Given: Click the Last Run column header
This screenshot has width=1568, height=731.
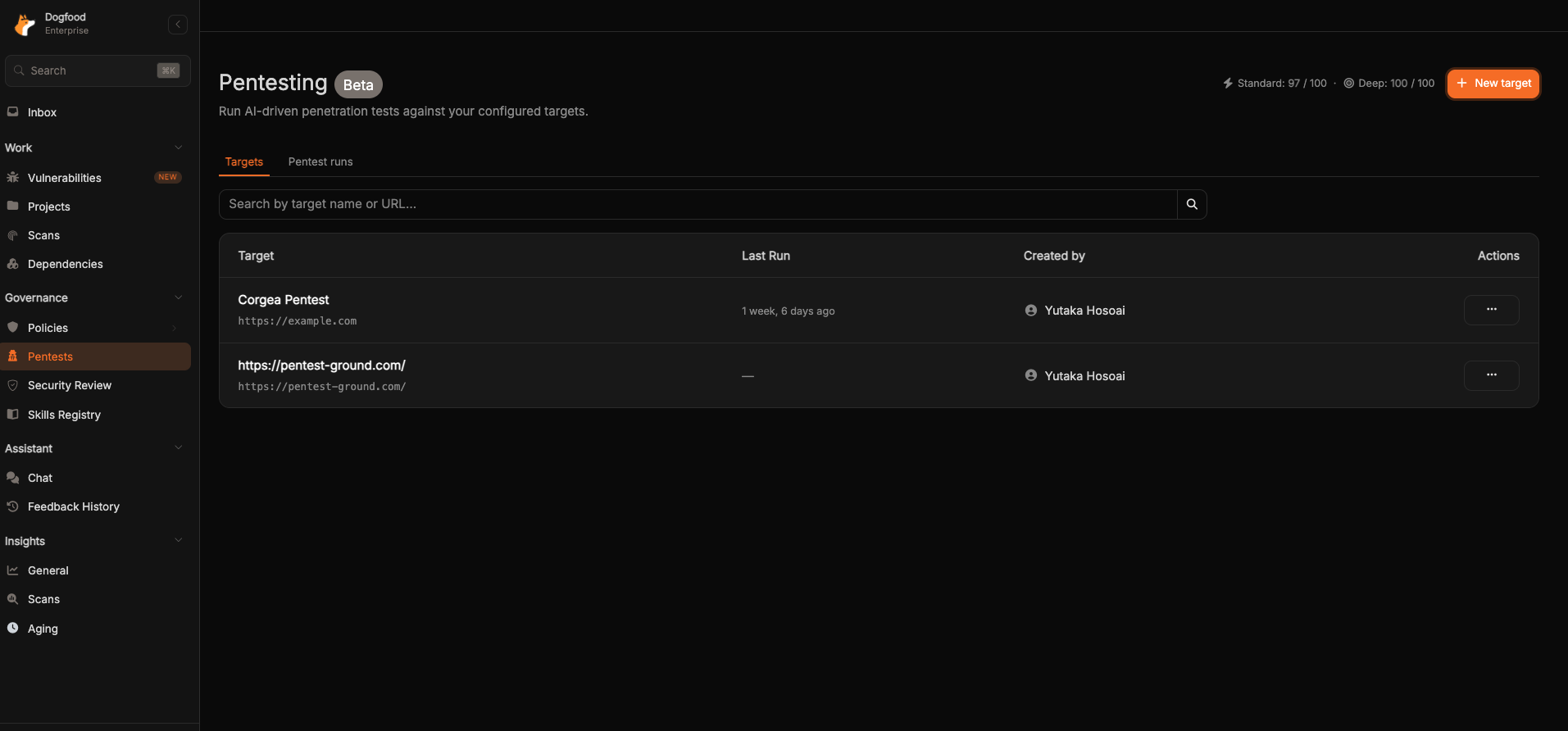Looking at the screenshot, I should 766,256.
